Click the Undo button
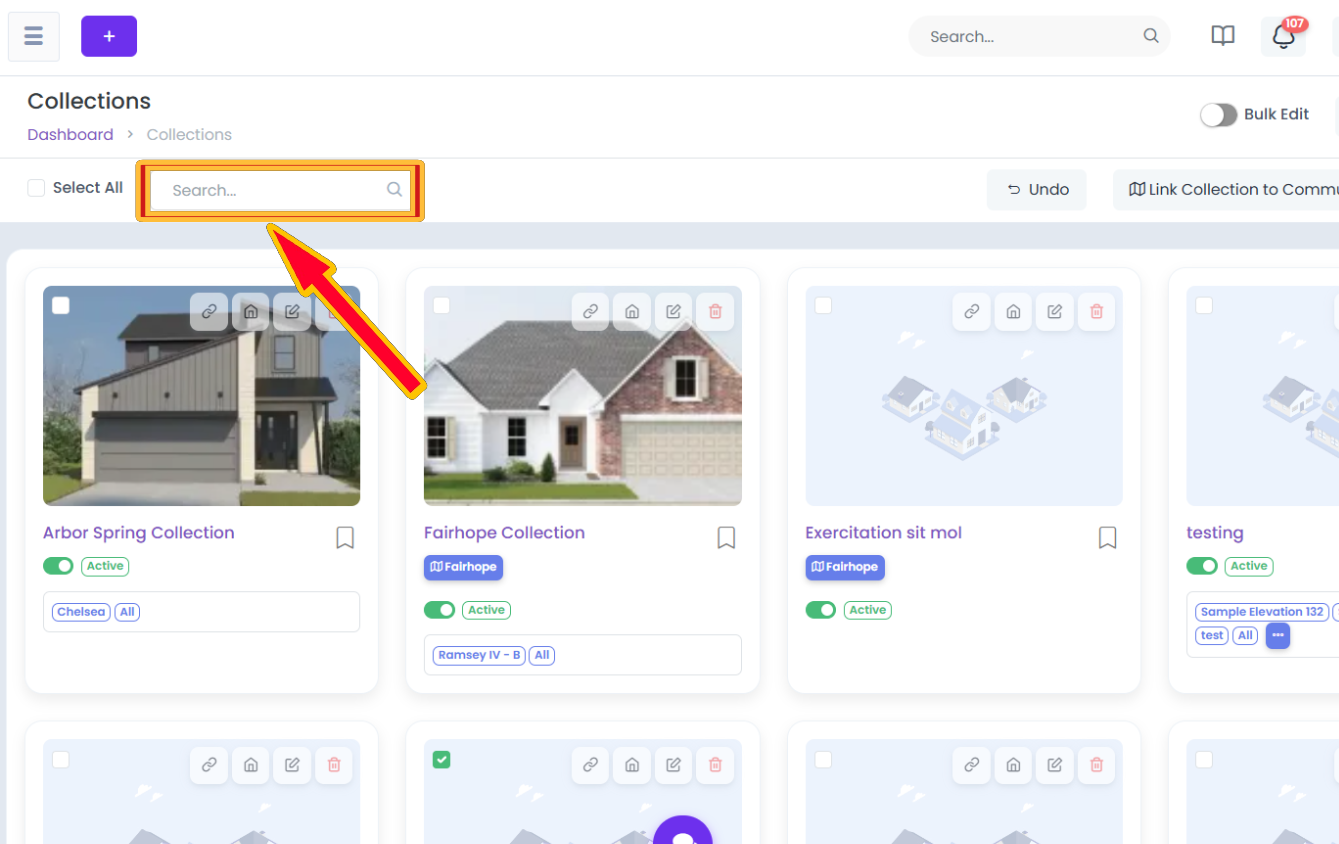1339x844 pixels. [1037, 189]
